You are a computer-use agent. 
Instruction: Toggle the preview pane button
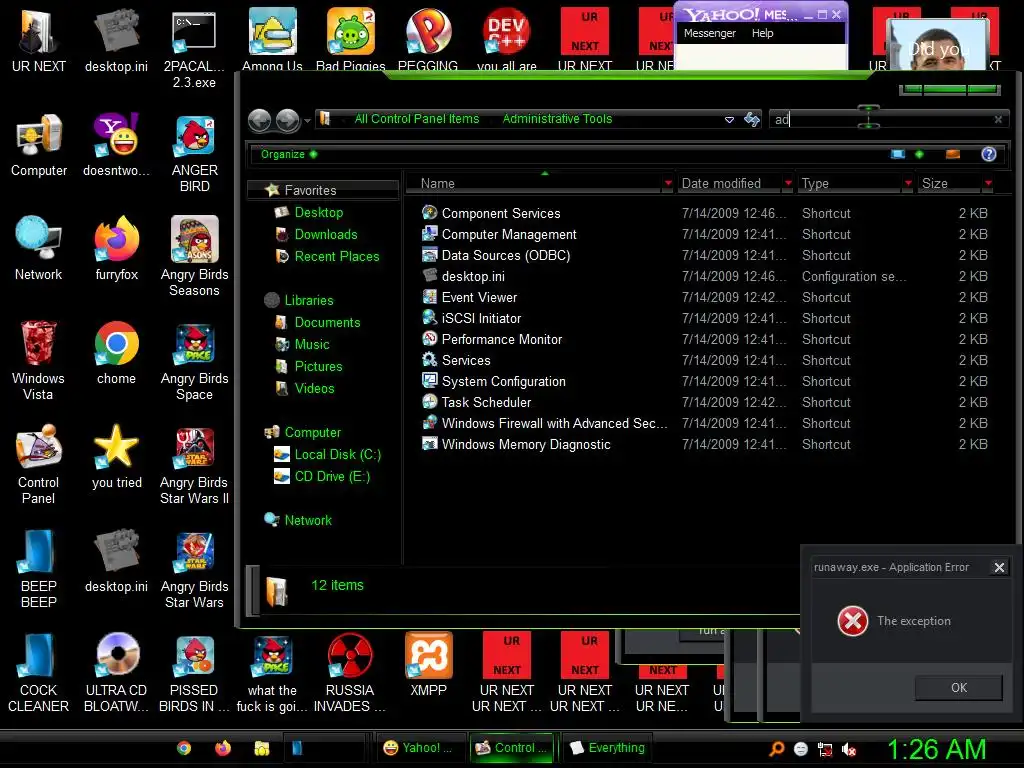pyautogui.click(x=953, y=154)
